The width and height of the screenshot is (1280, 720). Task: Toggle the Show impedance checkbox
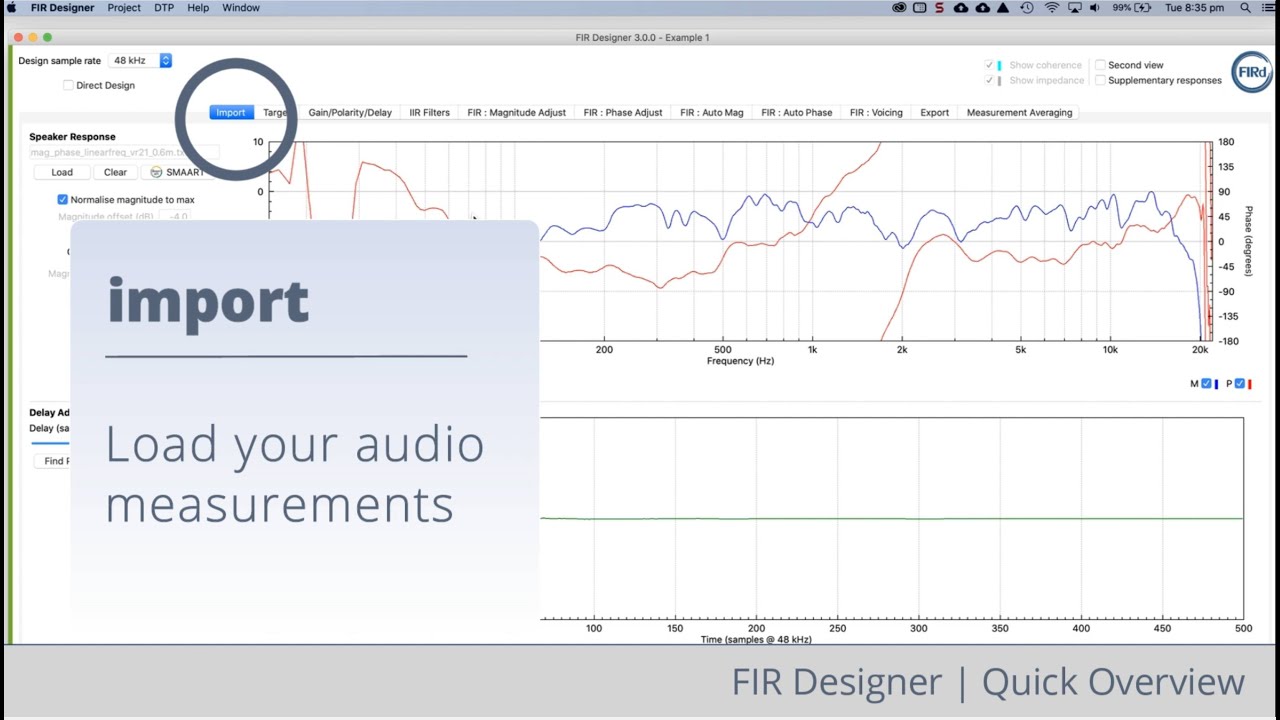[989, 80]
